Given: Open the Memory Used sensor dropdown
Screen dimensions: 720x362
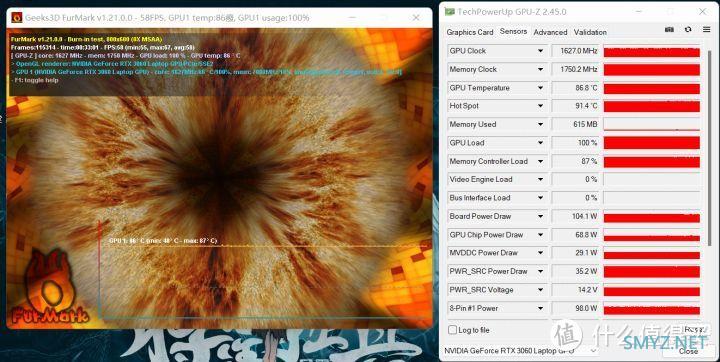Looking at the screenshot, I should (540, 124).
